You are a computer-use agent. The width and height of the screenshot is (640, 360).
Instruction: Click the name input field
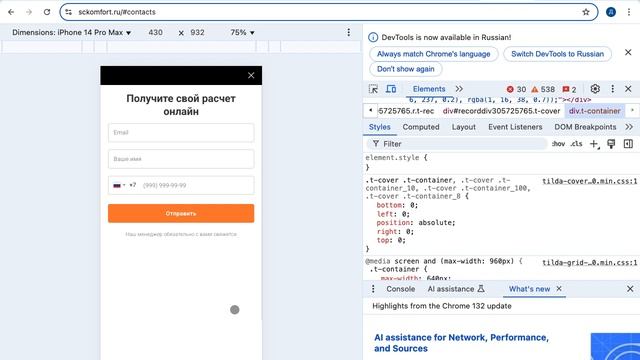coord(181,159)
